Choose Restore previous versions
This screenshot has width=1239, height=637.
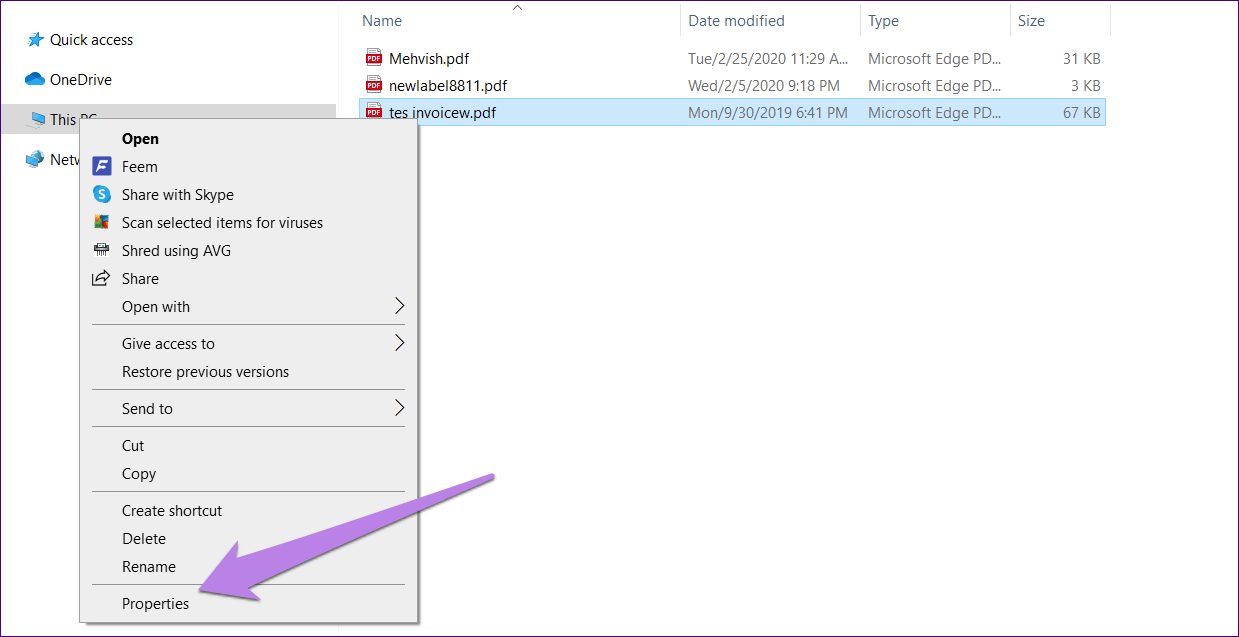click(x=205, y=372)
